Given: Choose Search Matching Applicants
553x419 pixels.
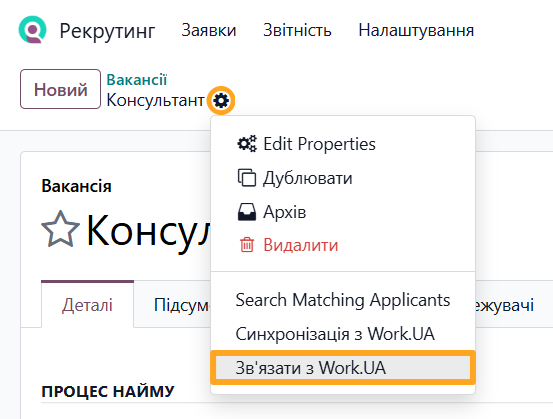Looking at the screenshot, I should (343, 300).
